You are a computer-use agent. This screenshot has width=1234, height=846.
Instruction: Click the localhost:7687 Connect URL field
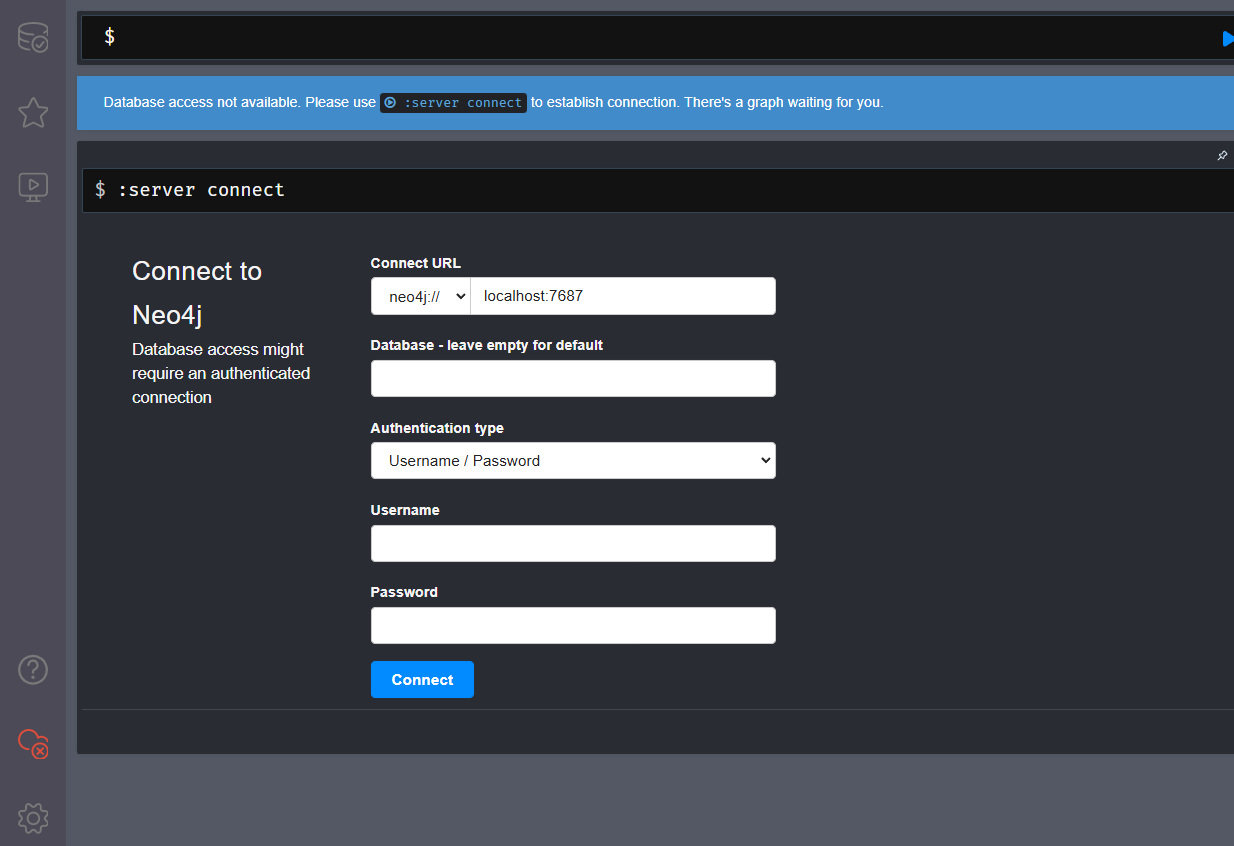point(623,295)
